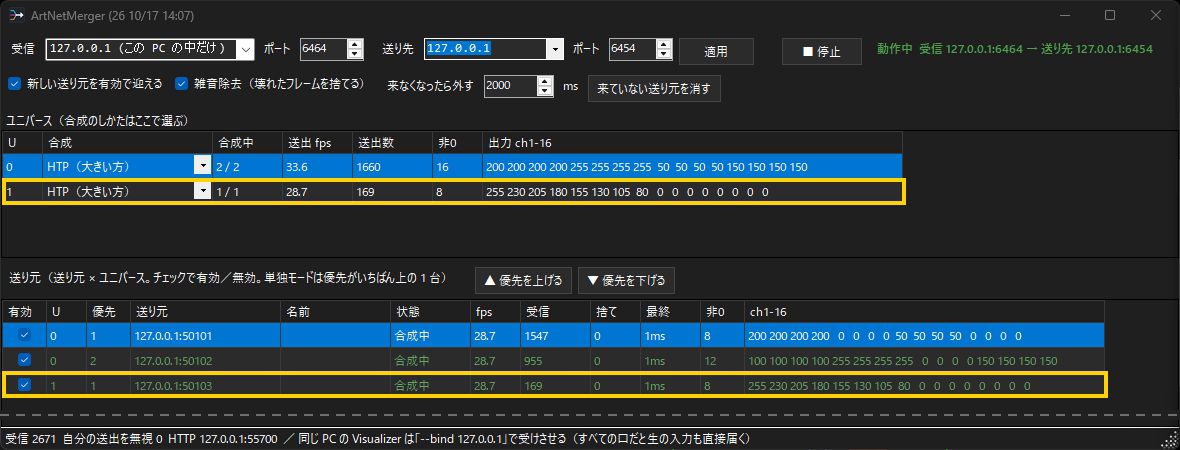
Task: Click the 出力 ch1-16 column header
Action: (x=692, y=142)
